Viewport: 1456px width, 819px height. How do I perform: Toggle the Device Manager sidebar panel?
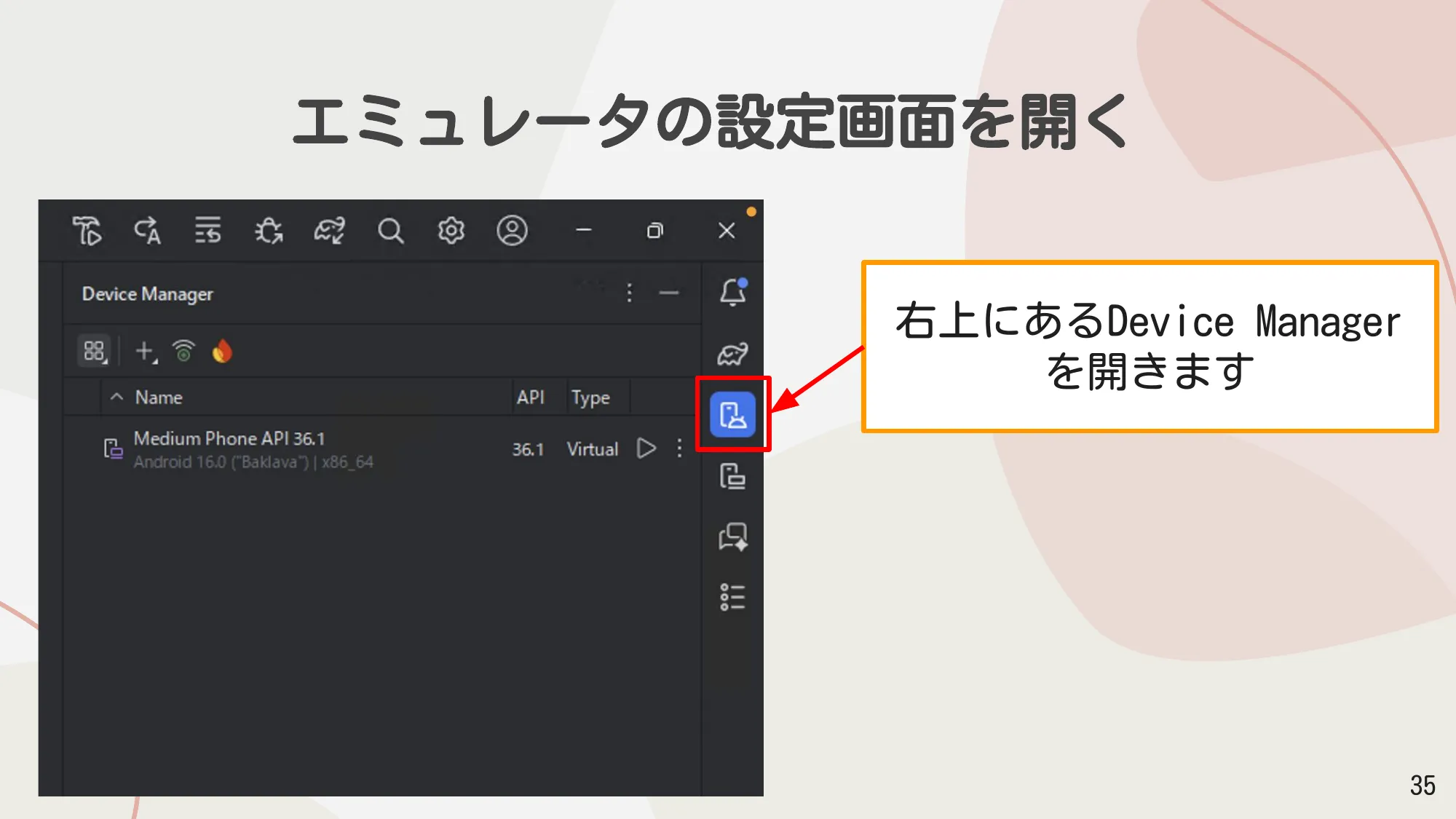point(734,415)
